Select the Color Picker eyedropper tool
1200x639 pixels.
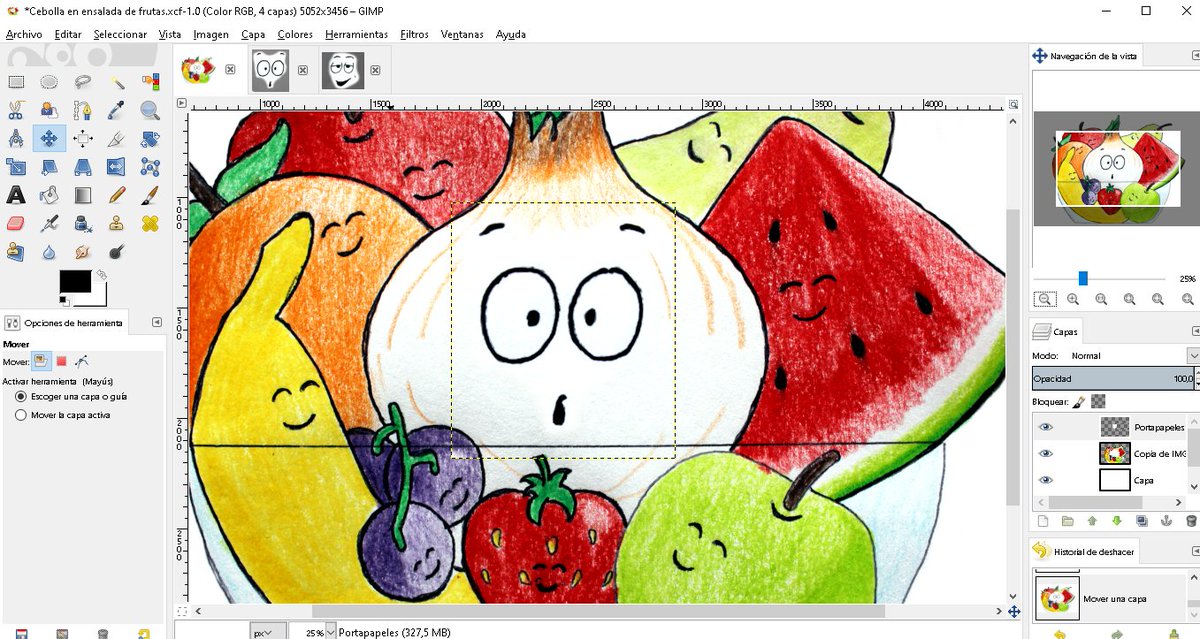(x=117, y=110)
